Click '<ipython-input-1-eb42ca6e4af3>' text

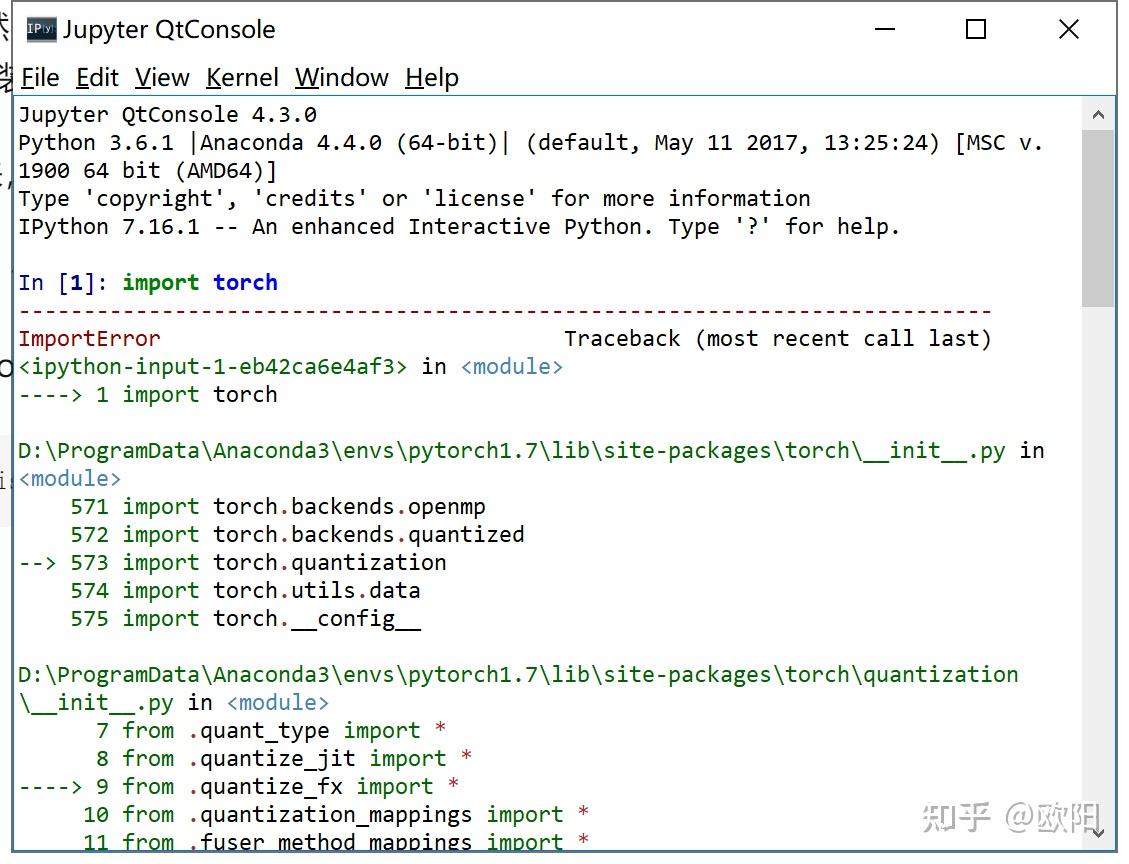(x=212, y=366)
